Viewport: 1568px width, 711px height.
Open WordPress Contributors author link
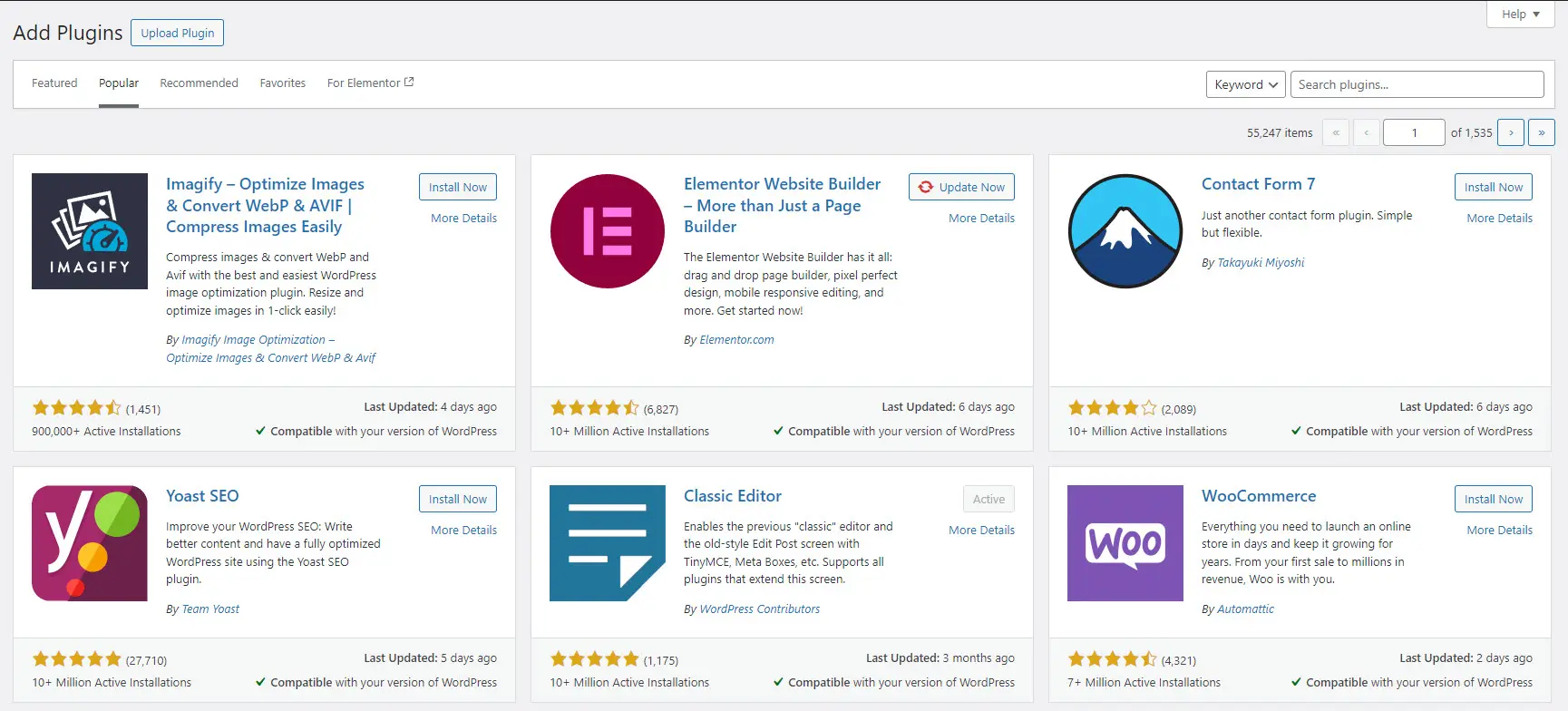coord(759,609)
